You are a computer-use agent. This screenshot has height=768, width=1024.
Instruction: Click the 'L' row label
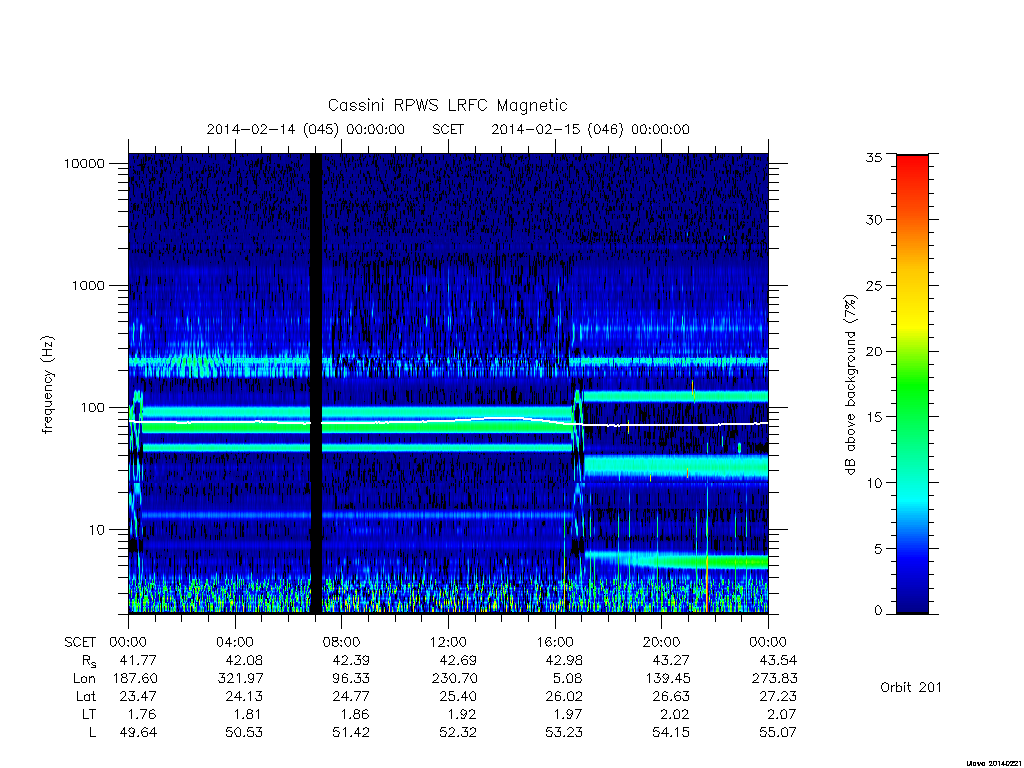pyautogui.click(x=92, y=733)
